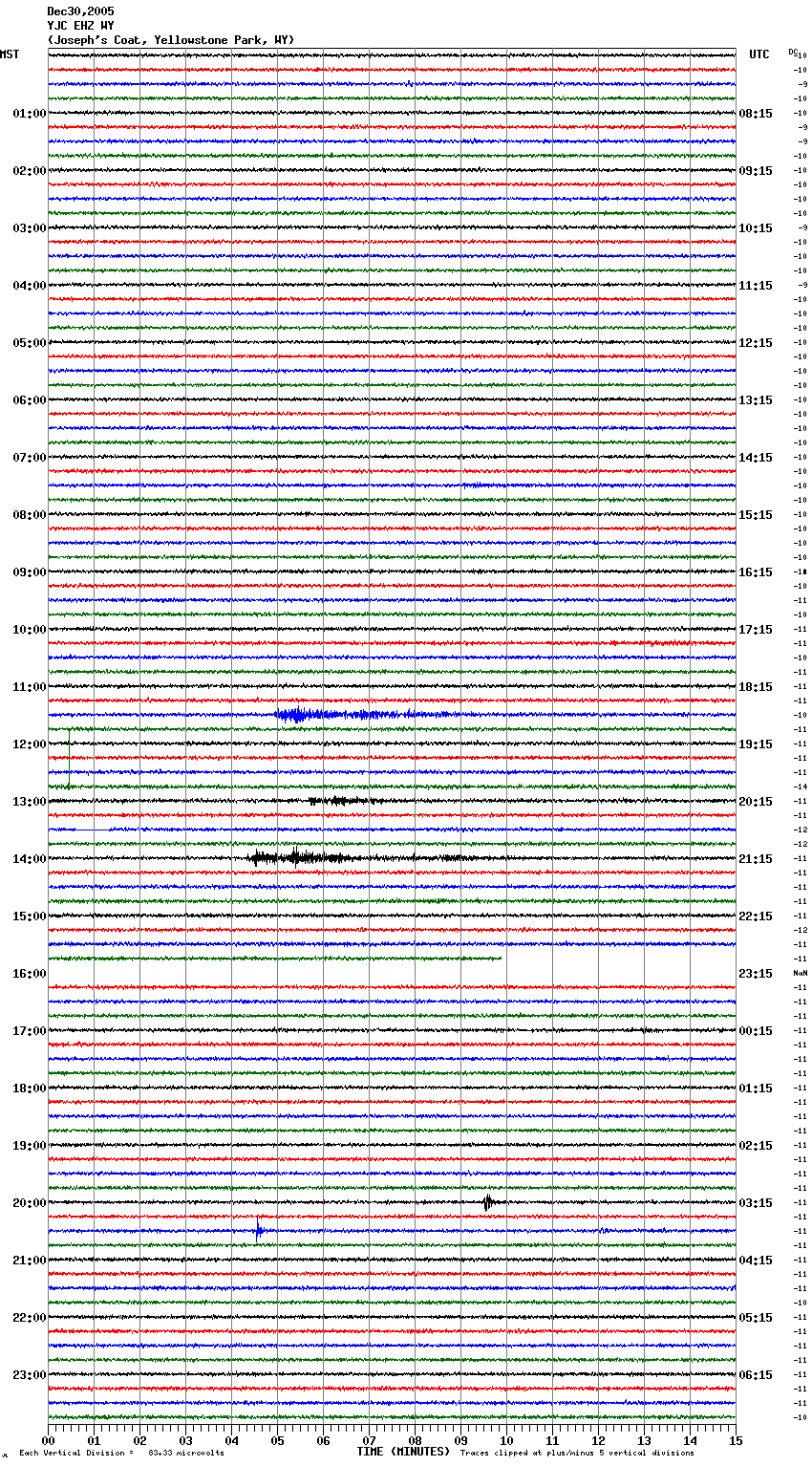Click the 'UTC' column heading
The image size is (812, 1466).
759,54
